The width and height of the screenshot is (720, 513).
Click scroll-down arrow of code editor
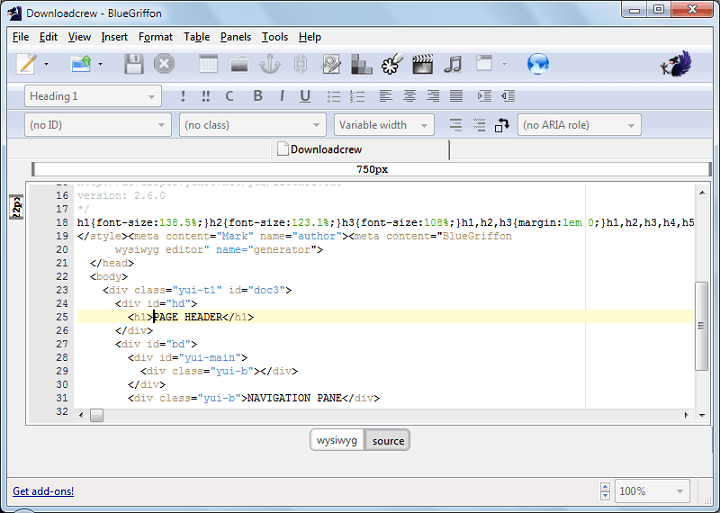[x=702, y=415]
